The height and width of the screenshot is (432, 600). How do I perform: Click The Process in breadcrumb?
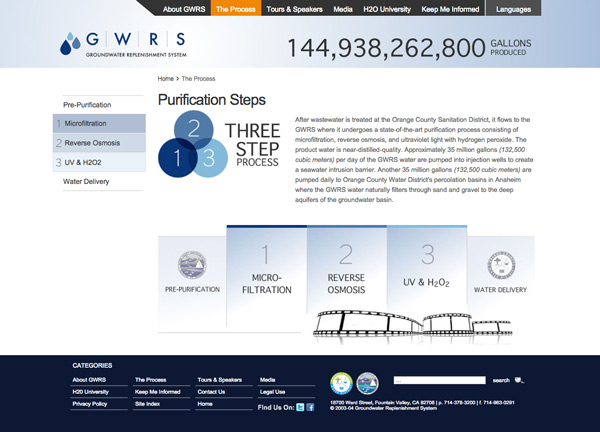(198, 79)
